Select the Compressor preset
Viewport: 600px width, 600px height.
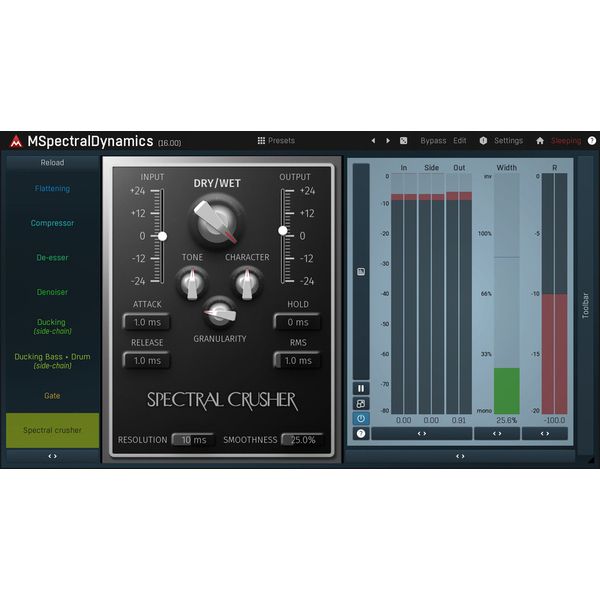(52, 223)
